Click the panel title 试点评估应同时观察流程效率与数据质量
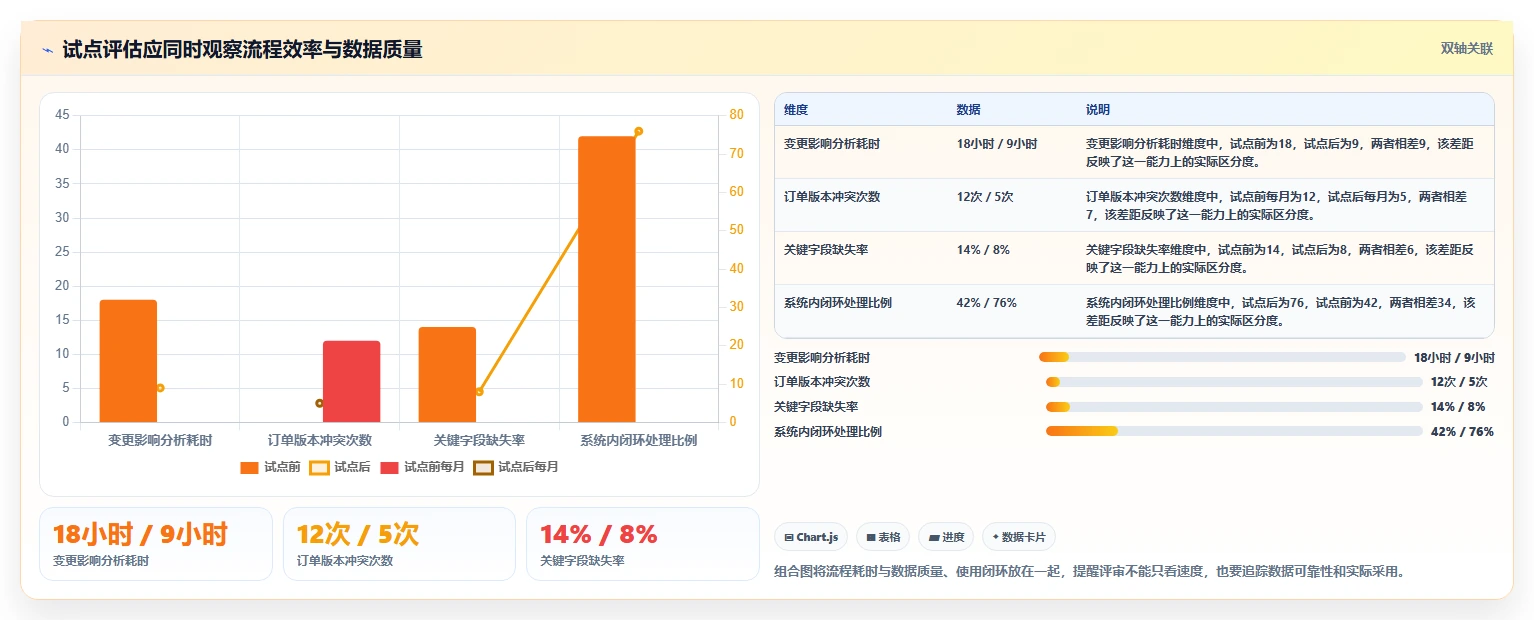Screen dimensions: 1534x620 [242, 50]
